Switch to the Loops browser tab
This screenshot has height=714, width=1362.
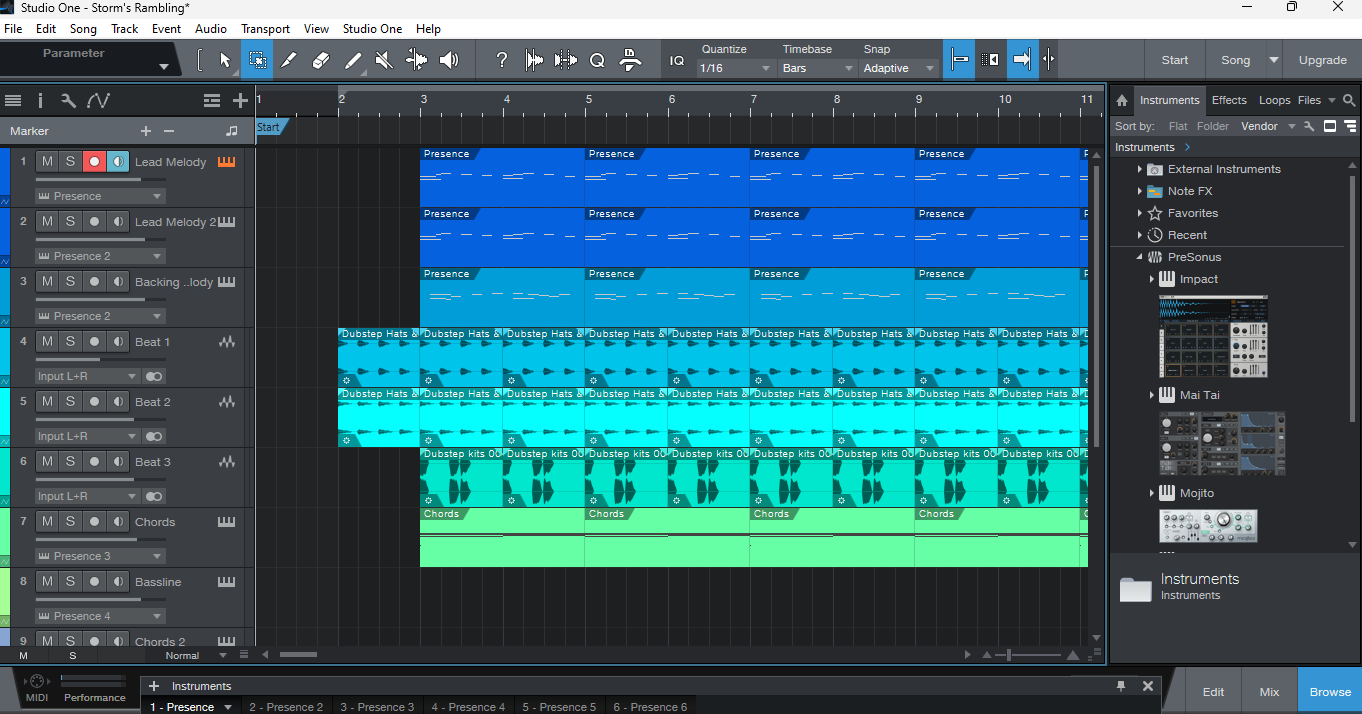1274,100
